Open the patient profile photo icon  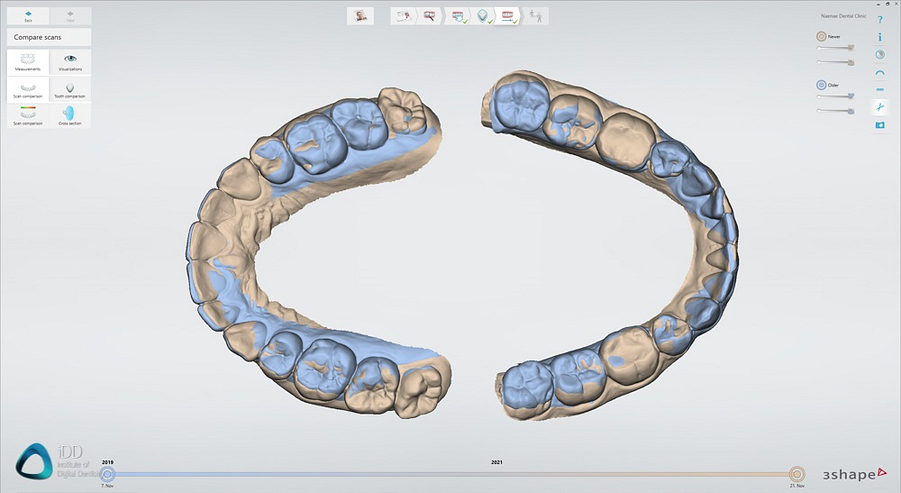(x=360, y=16)
